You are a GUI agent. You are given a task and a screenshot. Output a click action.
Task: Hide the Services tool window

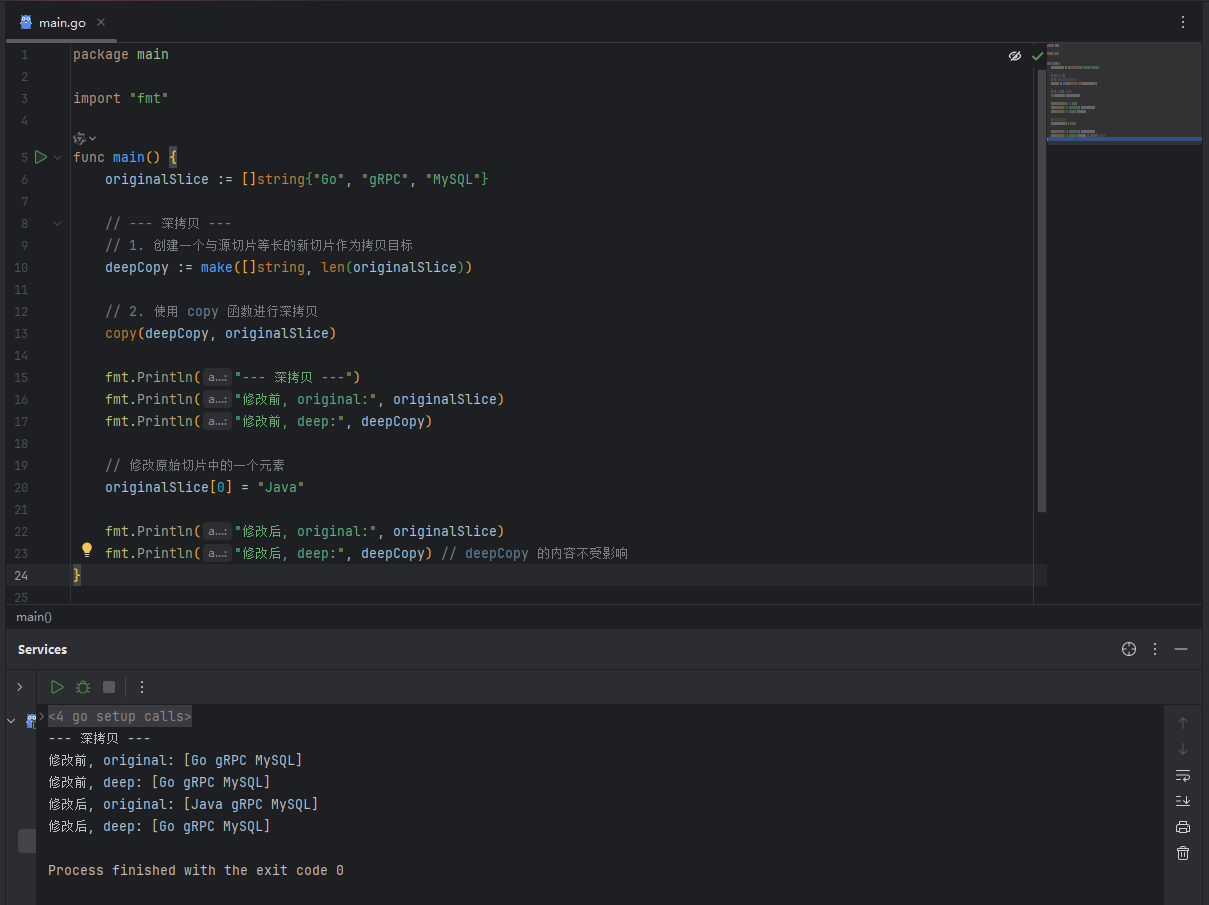click(x=1181, y=649)
